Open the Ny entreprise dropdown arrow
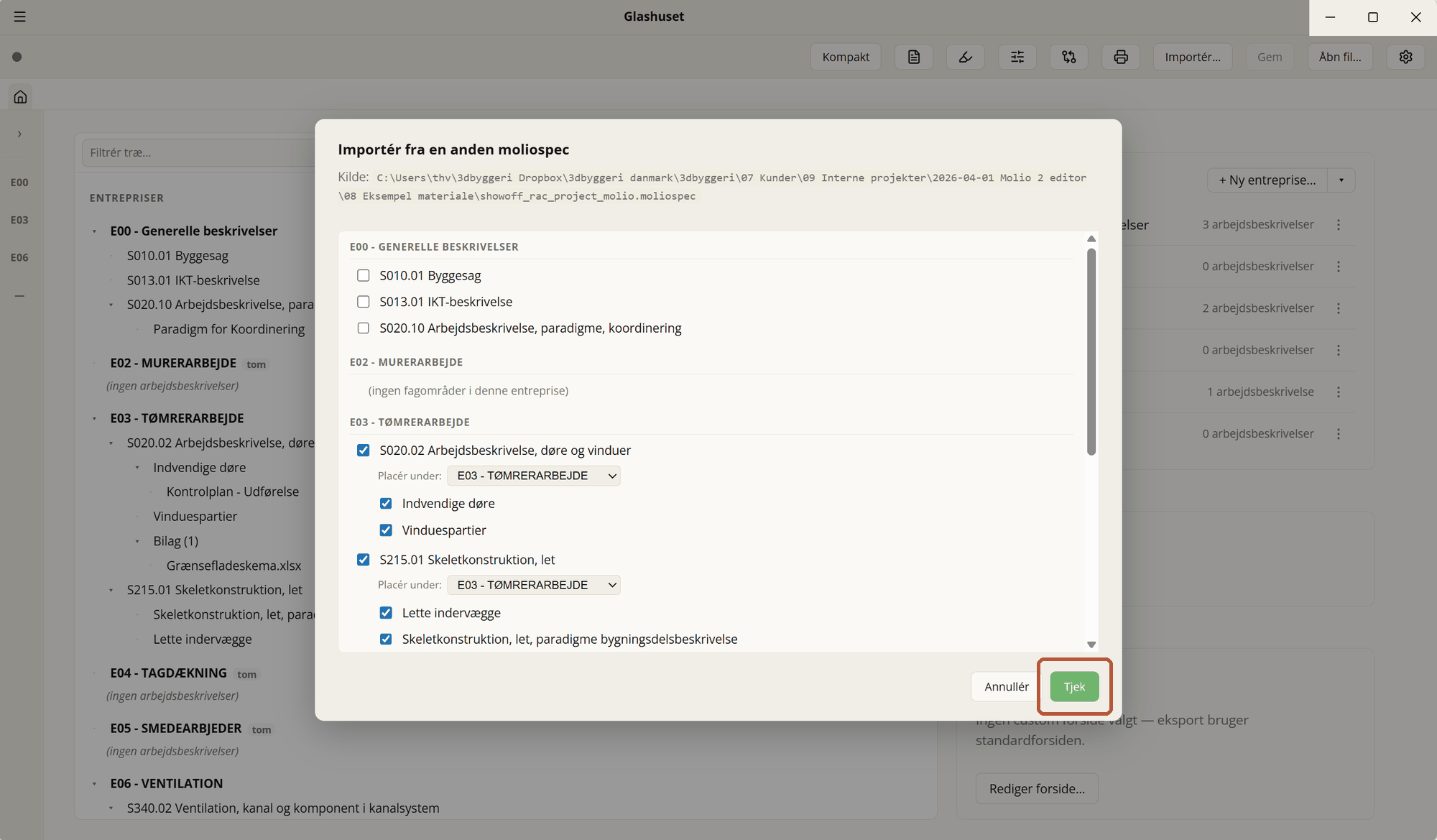1437x840 pixels. (1341, 180)
